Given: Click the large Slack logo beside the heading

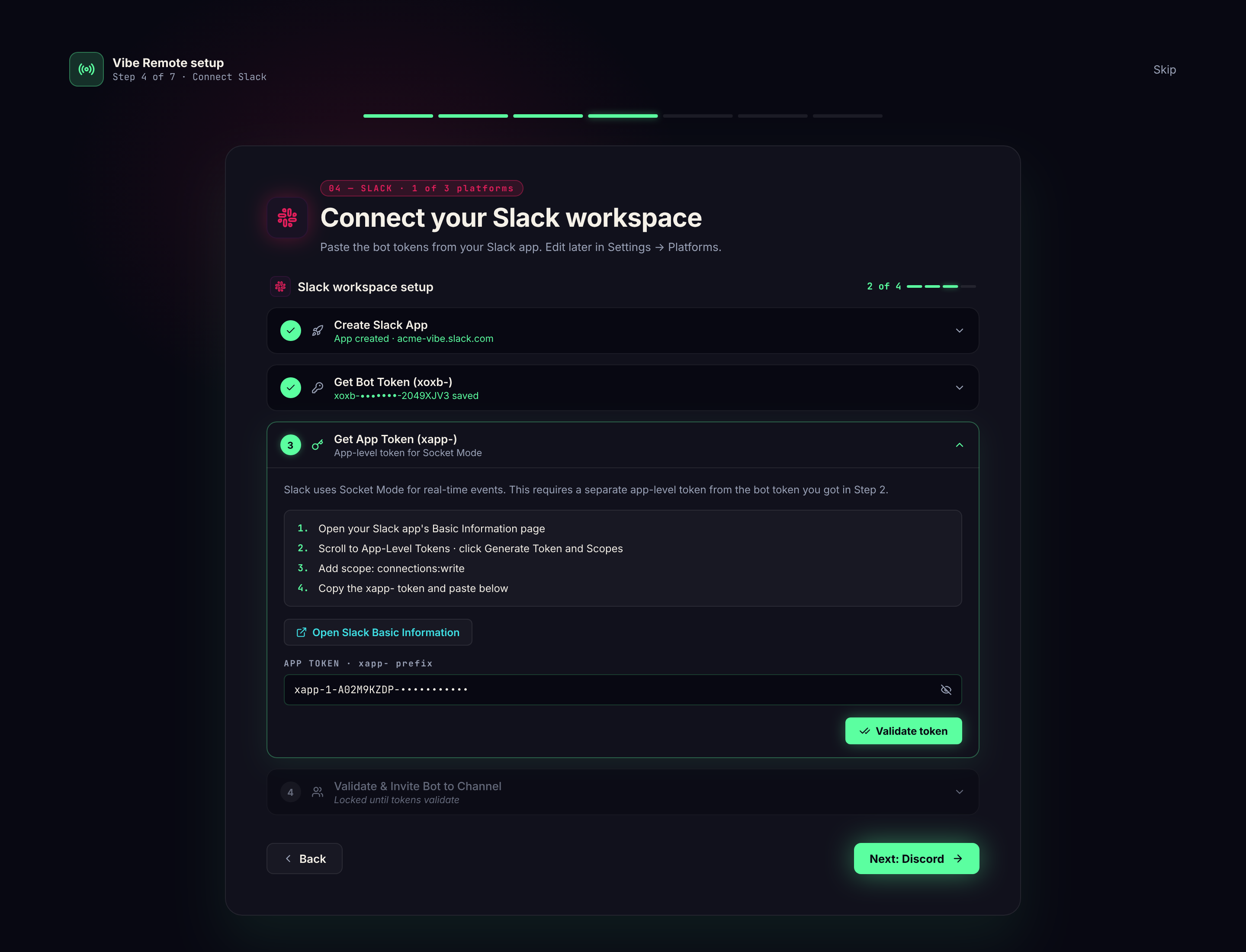Looking at the screenshot, I should tap(287, 218).
